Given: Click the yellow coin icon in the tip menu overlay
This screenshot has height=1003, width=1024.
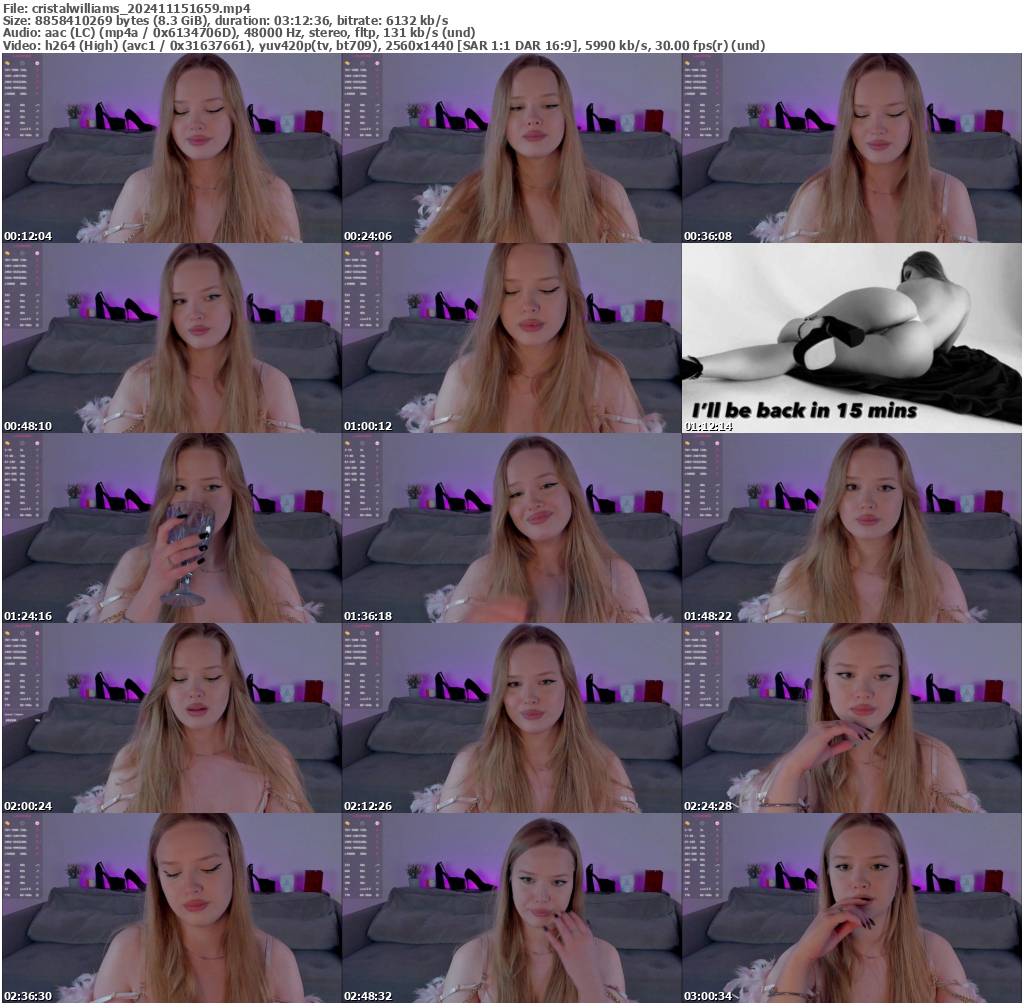Looking at the screenshot, I should pos(7,63).
